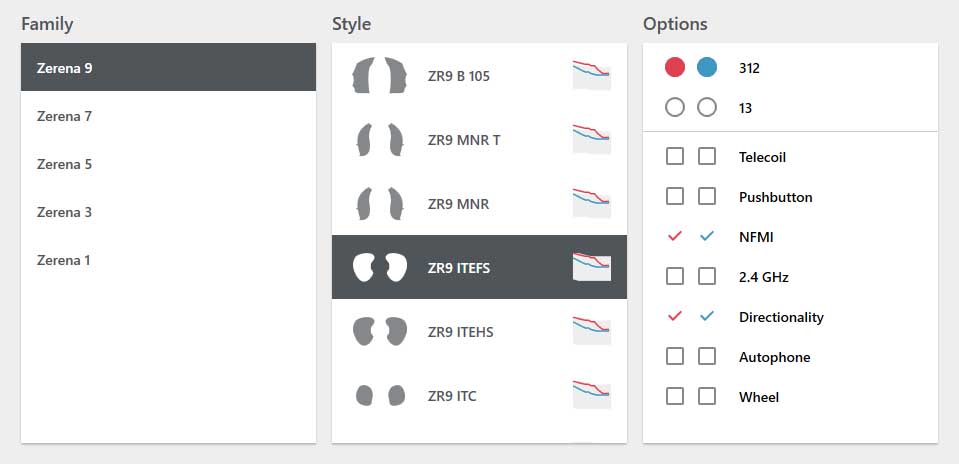
Task: Click the ZR9 ITC device shape icon
Action: coord(380,396)
